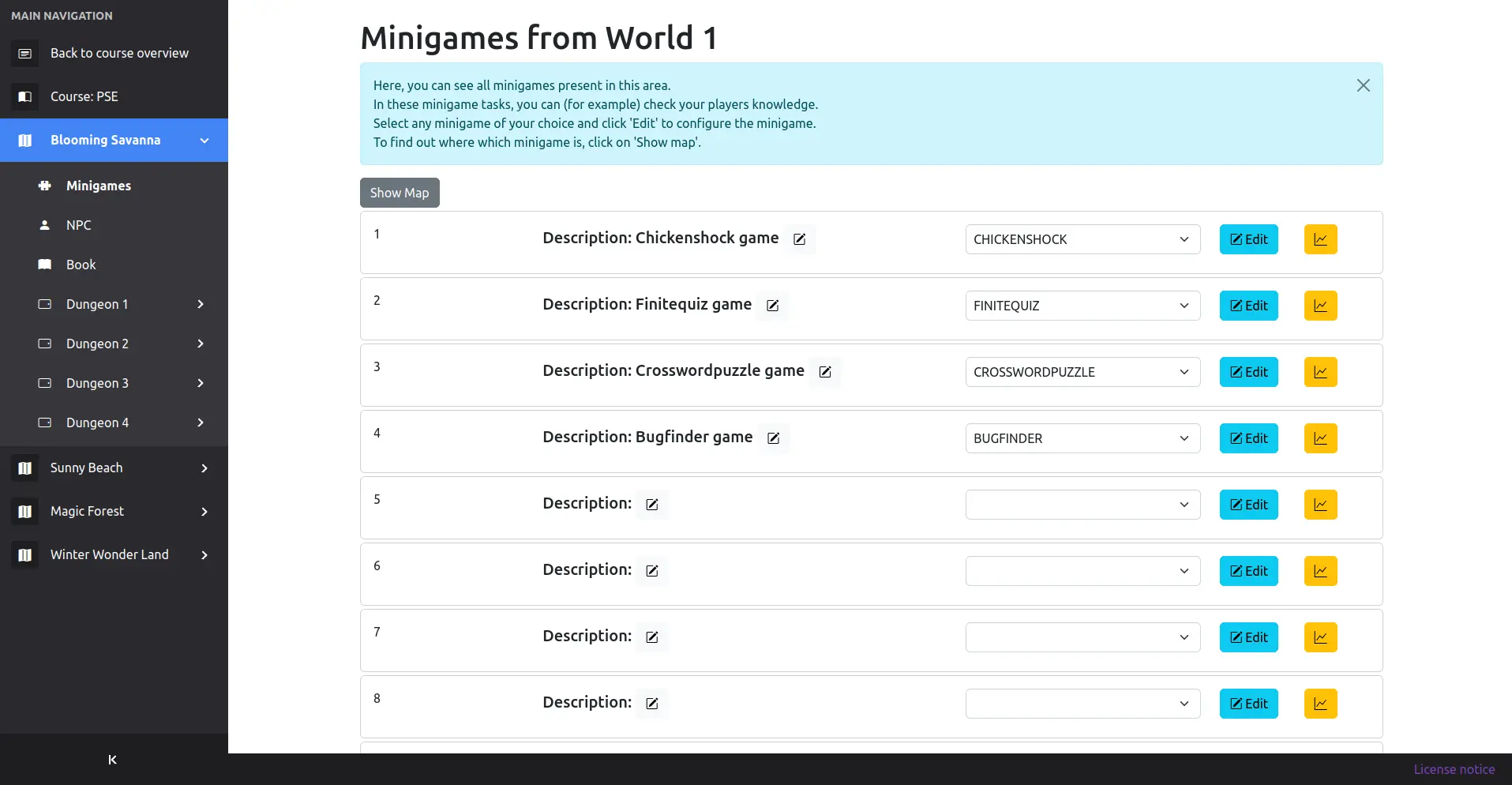
Task: Open the BUGFINDER game type dropdown
Action: [1082, 438]
